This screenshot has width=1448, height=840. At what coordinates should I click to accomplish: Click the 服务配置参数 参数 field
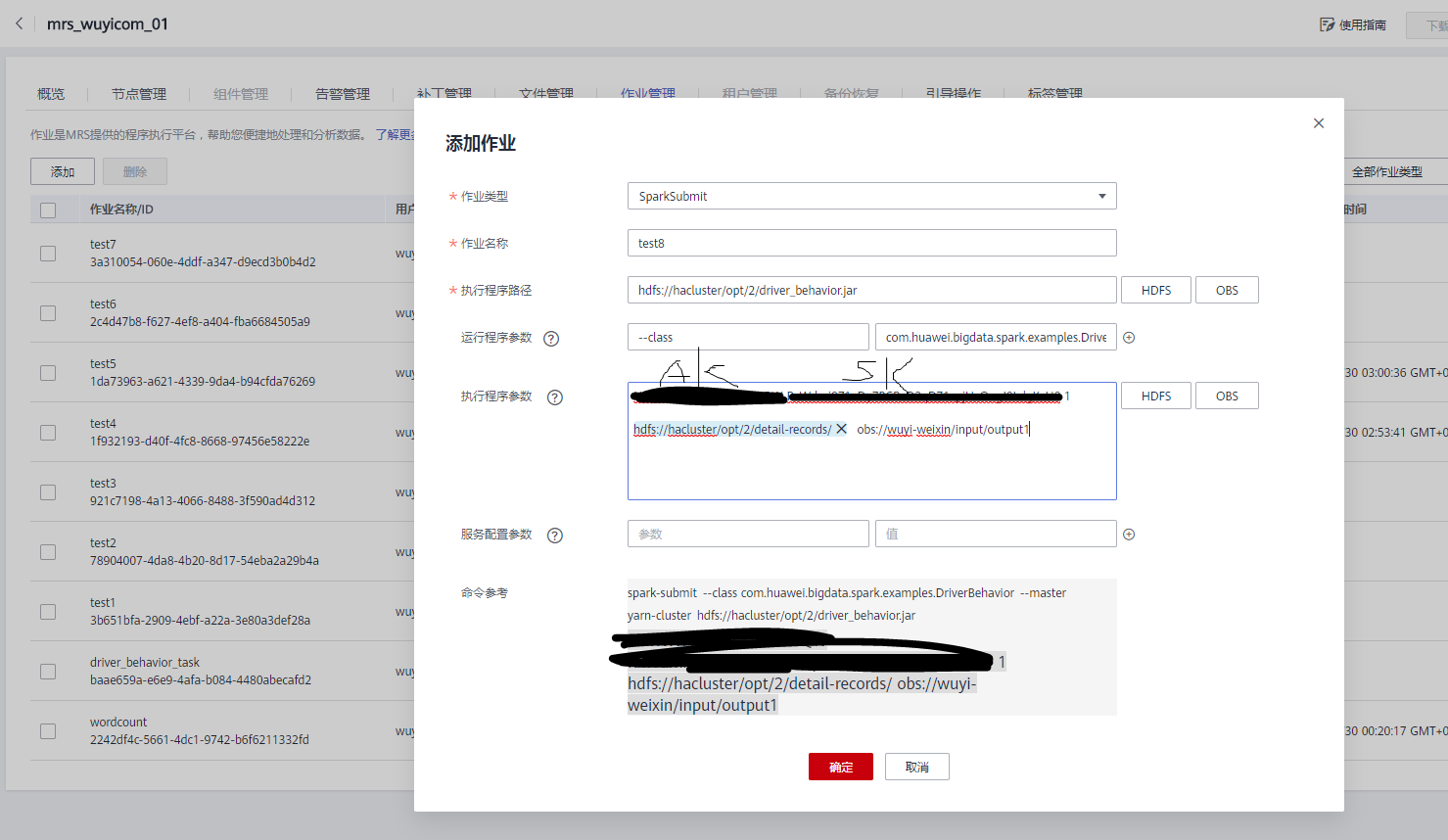click(x=748, y=534)
